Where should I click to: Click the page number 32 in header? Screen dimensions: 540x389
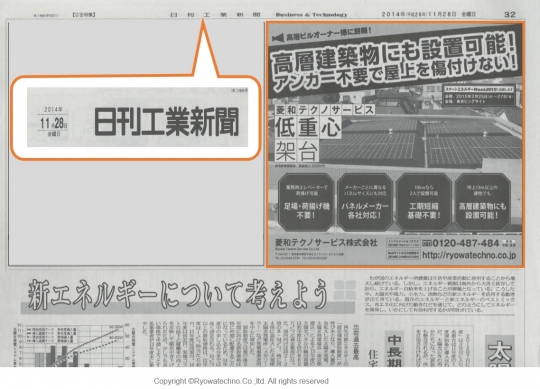coord(510,14)
